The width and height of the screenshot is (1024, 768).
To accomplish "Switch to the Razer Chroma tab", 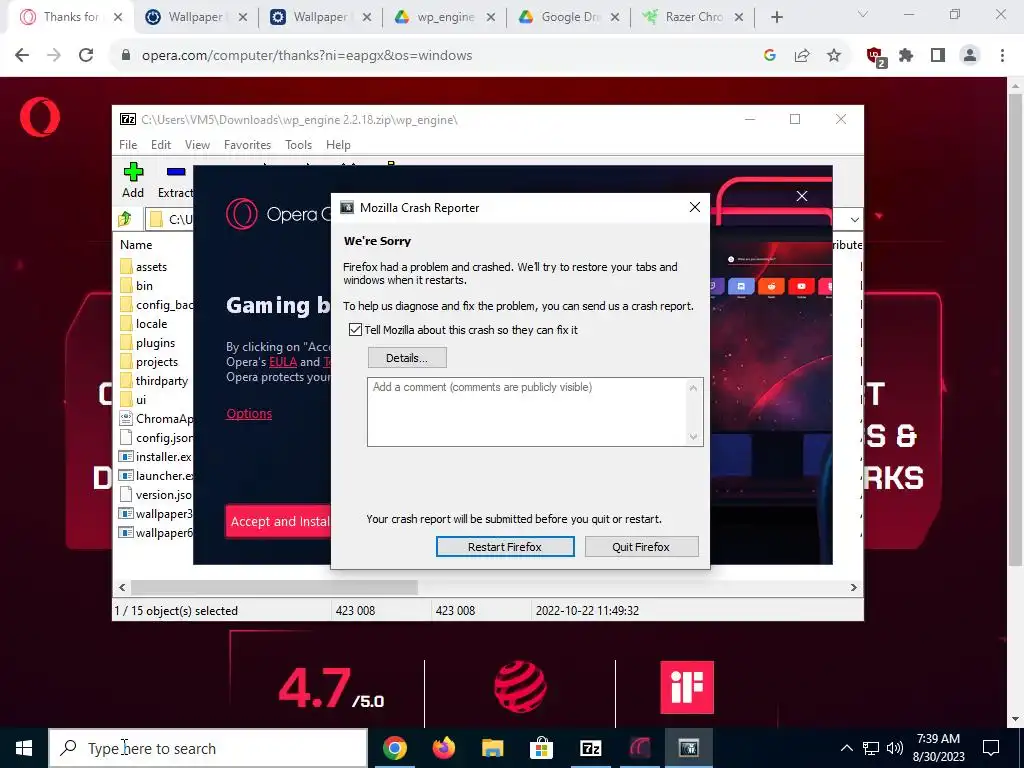I will pyautogui.click(x=694, y=17).
